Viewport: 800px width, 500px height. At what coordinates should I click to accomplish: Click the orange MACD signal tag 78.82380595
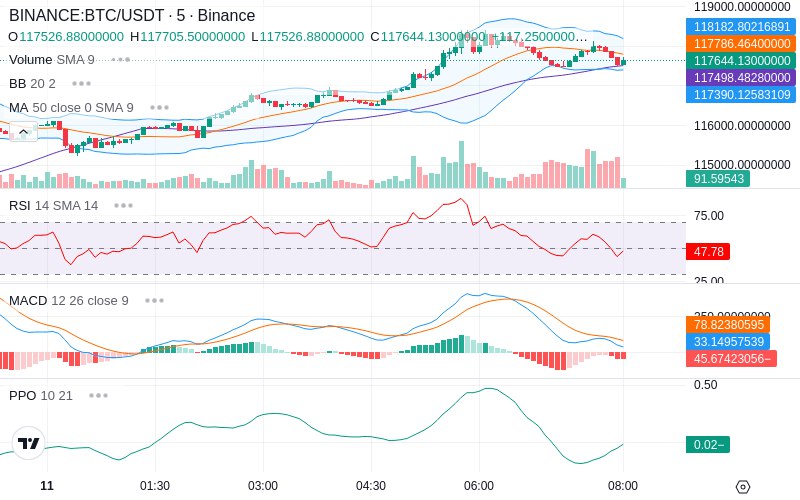click(x=728, y=324)
